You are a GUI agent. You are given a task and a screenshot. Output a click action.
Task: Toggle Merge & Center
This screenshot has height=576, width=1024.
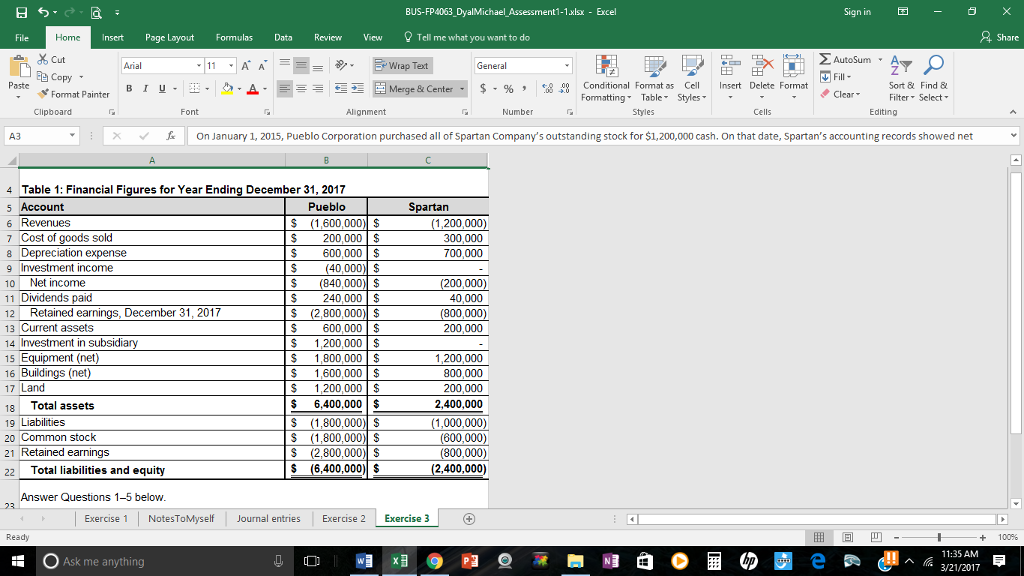[x=415, y=88]
